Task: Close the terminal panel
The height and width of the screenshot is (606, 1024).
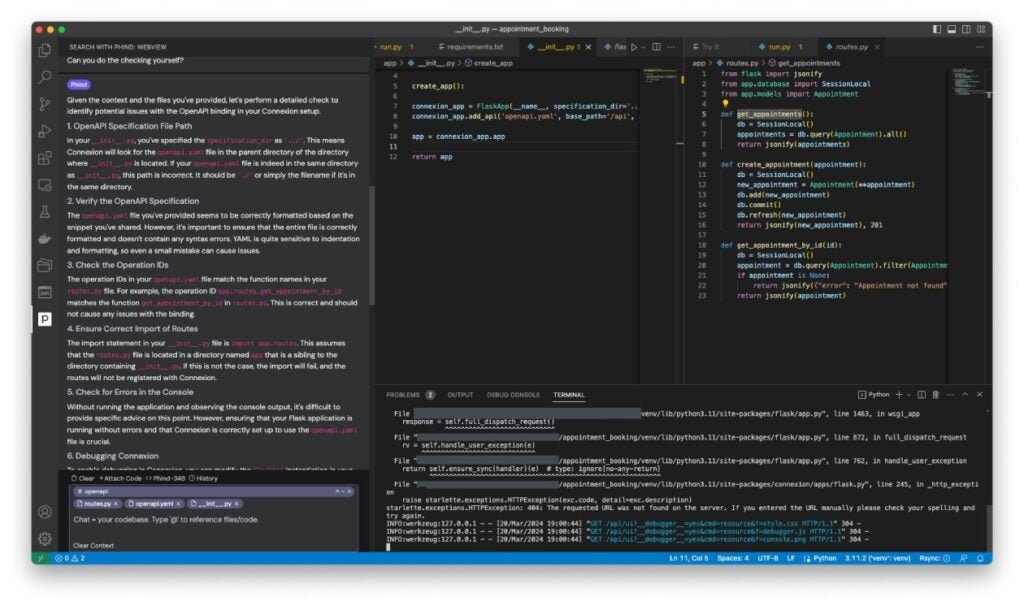Action: [979, 394]
